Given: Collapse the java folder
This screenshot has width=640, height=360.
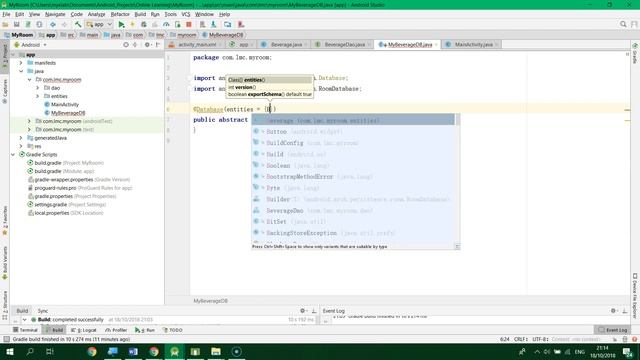Looking at the screenshot, I should coord(21,71).
